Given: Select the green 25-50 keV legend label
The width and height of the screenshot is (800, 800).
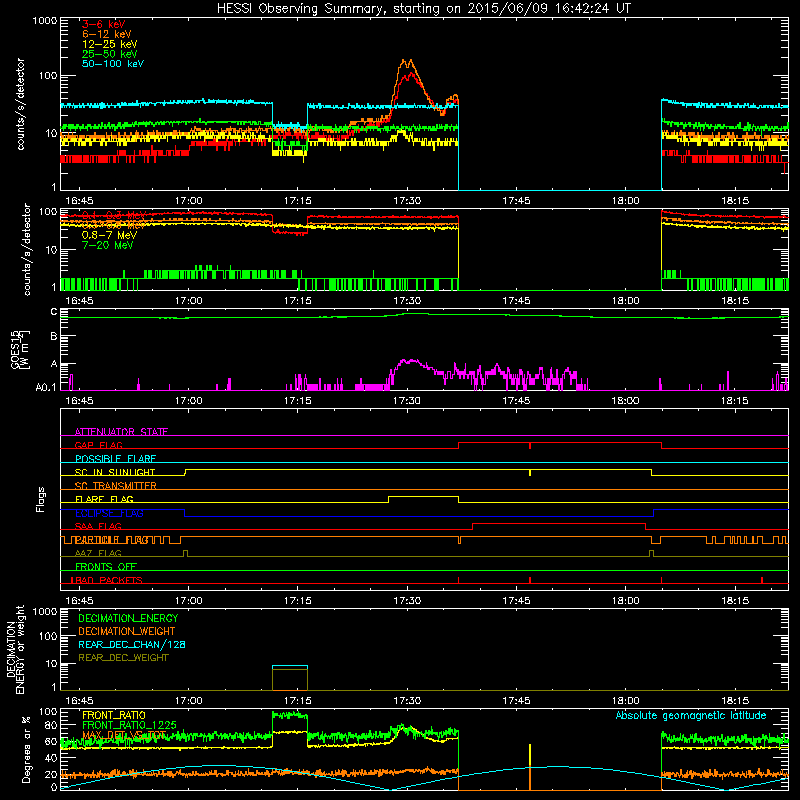Looking at the screenshot, I should coord(110,54).
